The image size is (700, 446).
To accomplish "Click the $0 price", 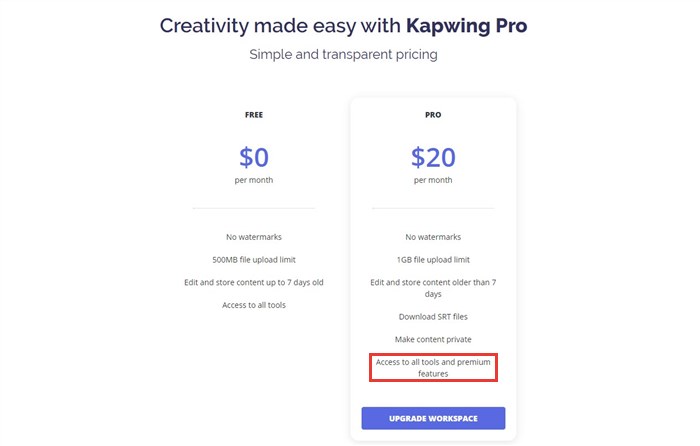I will (254, 157).
